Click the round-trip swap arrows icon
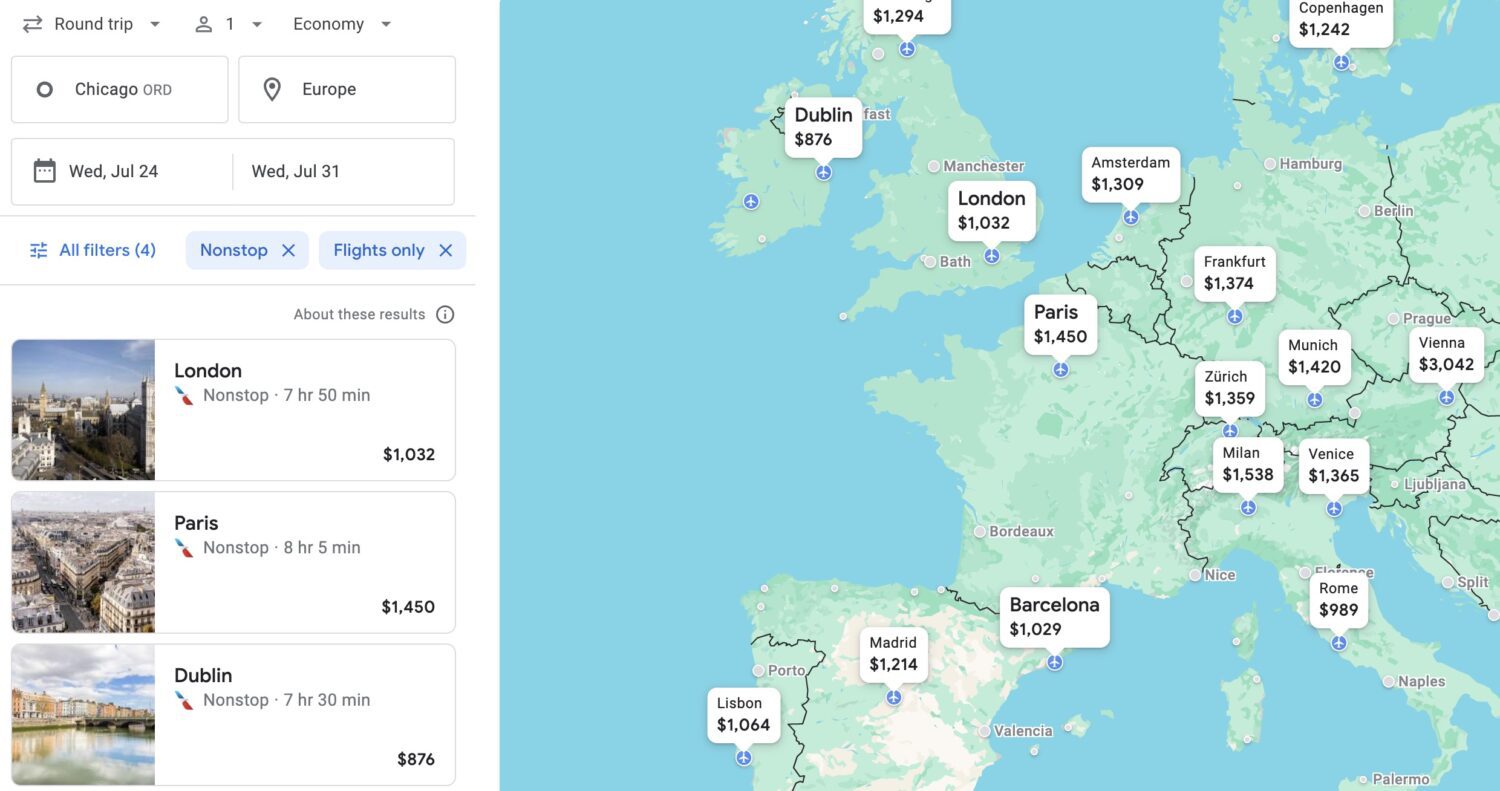Image resolution: width=1500 pixels, height=791 pixels. click(33, 23)
